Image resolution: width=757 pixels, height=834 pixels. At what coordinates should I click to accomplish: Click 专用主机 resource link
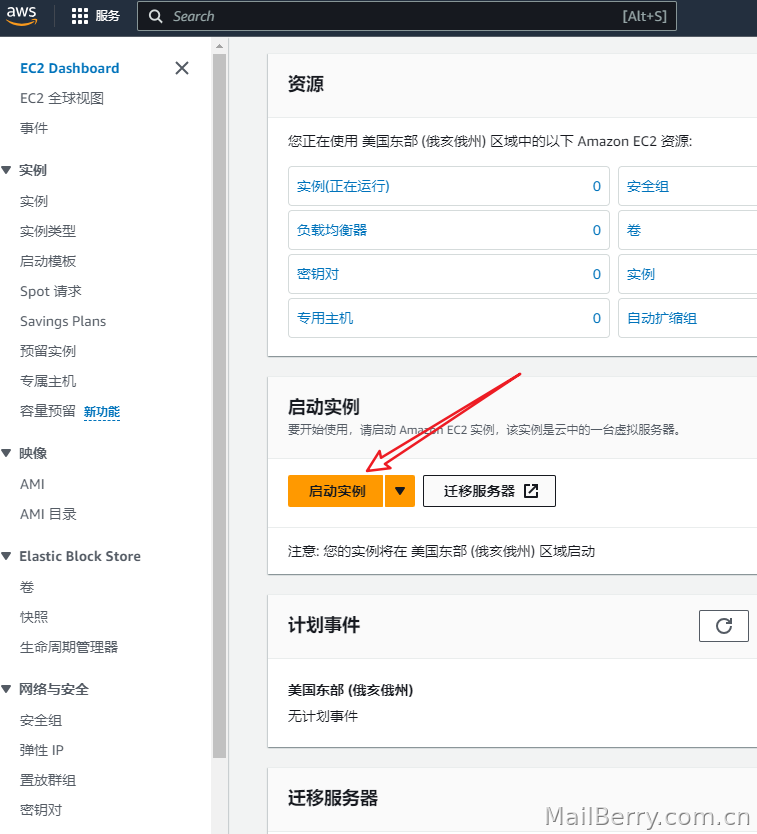(x=325, y=318)
